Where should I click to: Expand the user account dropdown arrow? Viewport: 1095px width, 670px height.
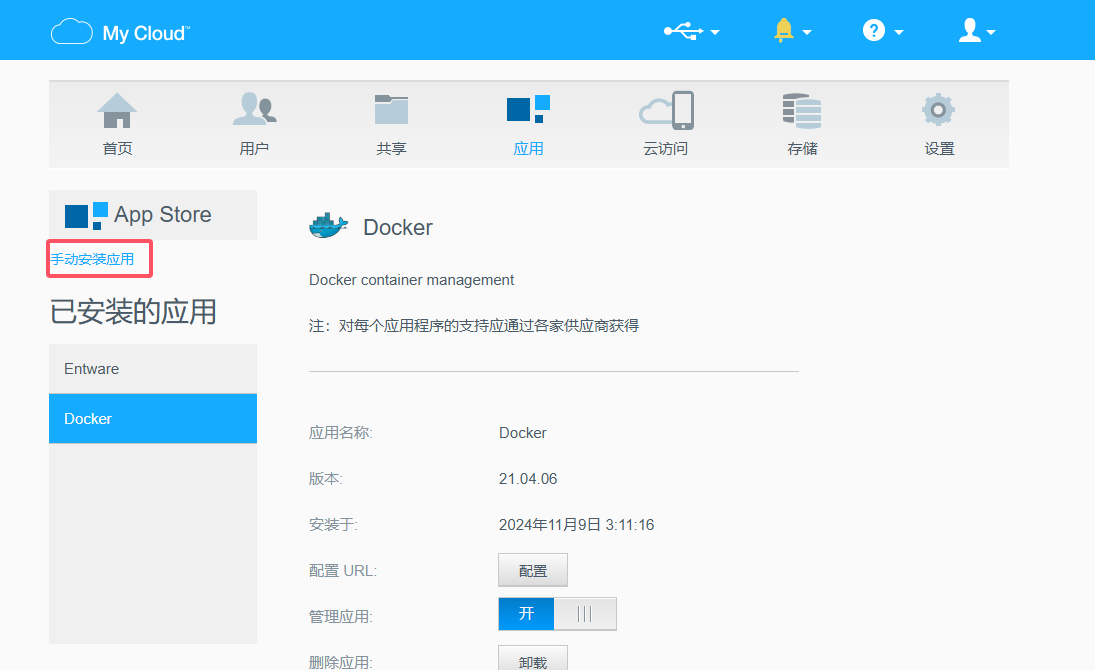(990, 32)
